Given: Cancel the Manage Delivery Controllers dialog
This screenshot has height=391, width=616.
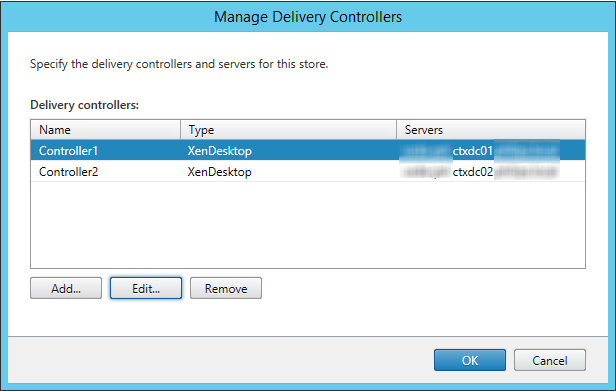Looking at the screenshot, I should click(550, 360).
